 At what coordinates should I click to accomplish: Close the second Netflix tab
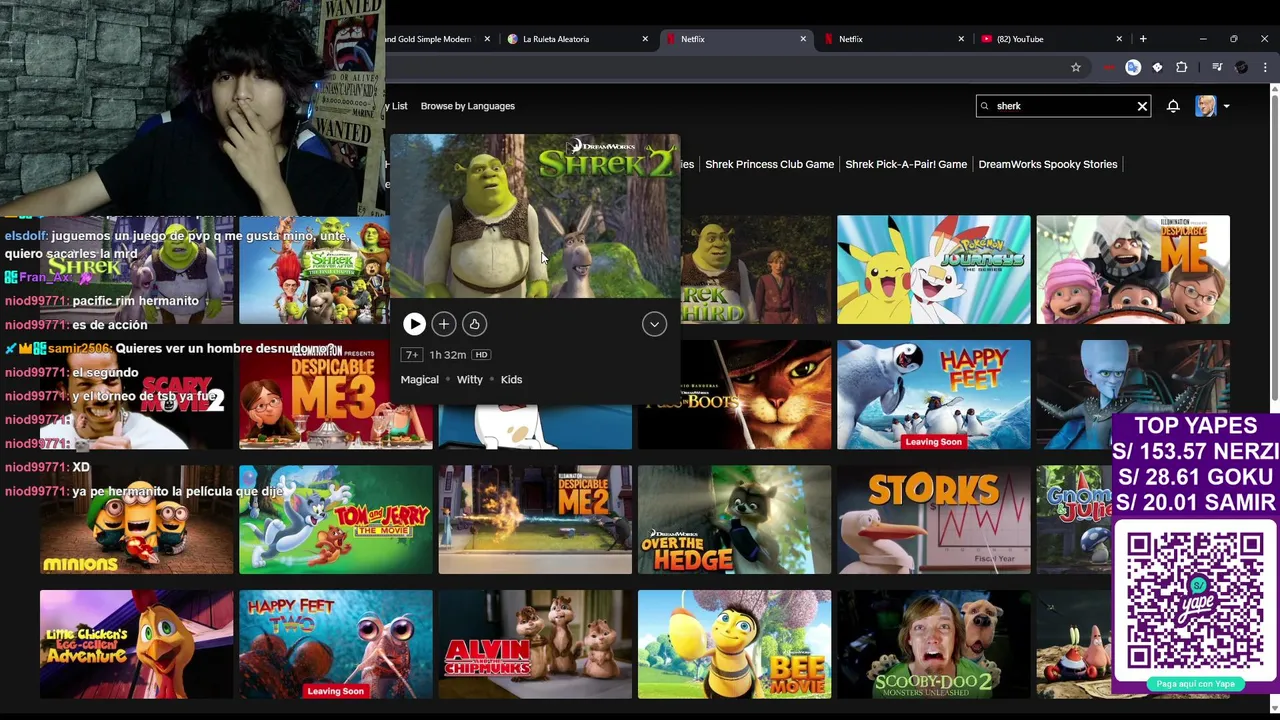pyautogui.click(x=961, y=39)
